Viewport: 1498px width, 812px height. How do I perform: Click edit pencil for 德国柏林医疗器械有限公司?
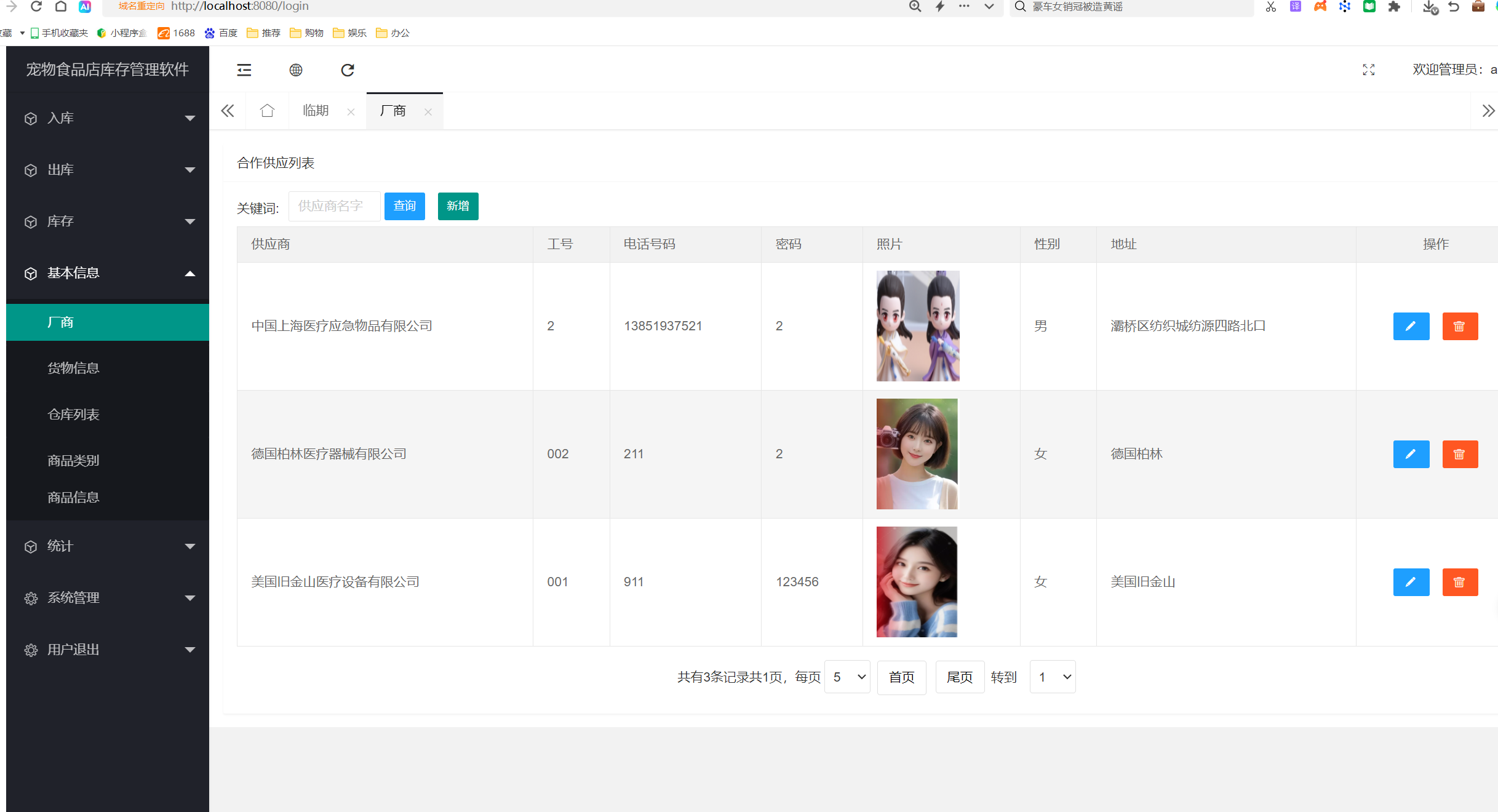[1411, 454]
